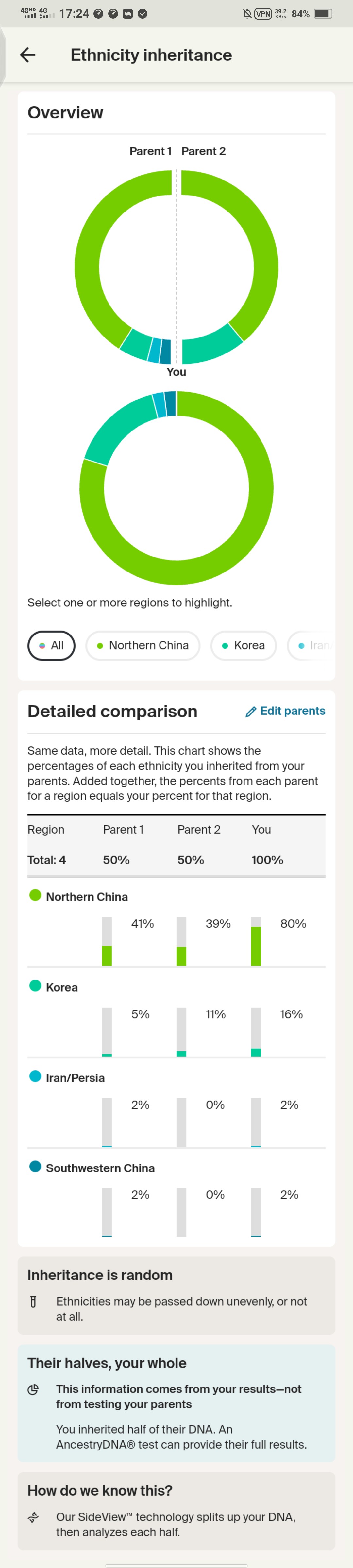Viewport: 353px width, 1568px height.
Task: Tap the Parent 2 donut chart half
Action: click(230, 267)
